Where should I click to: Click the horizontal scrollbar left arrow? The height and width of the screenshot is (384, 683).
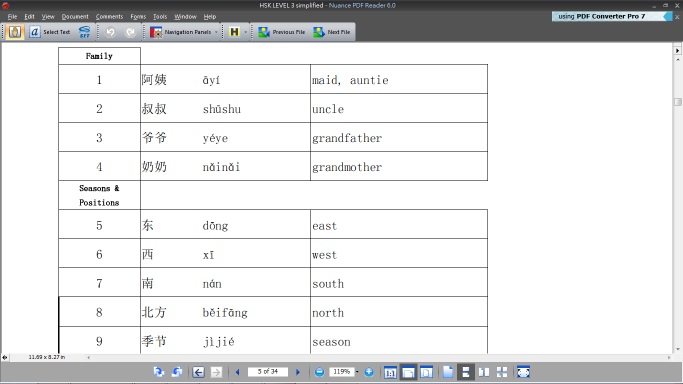coord(89,357)
